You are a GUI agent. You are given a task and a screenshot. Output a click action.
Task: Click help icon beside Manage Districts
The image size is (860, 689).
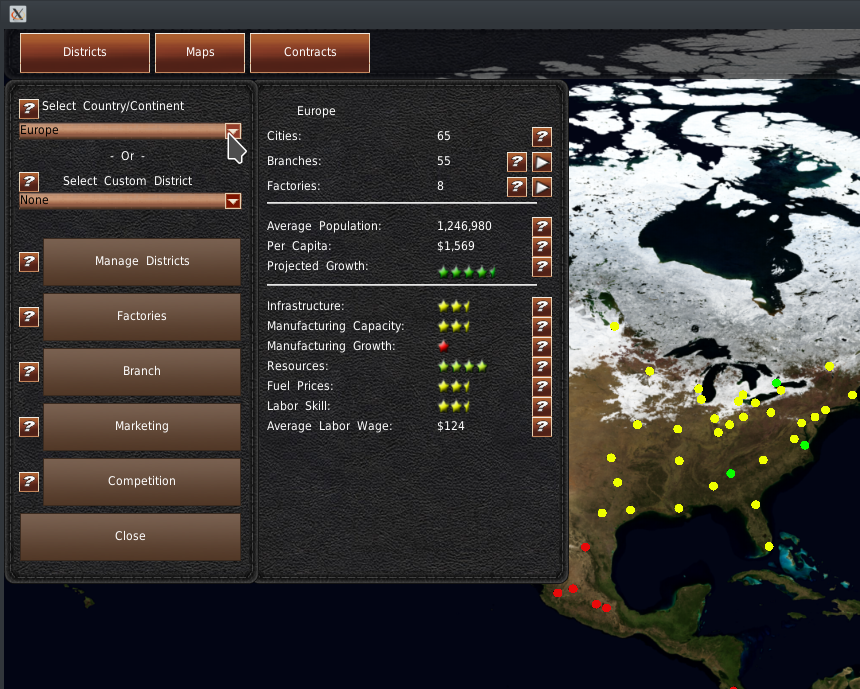pyautogui.click(x=29, y=261)
